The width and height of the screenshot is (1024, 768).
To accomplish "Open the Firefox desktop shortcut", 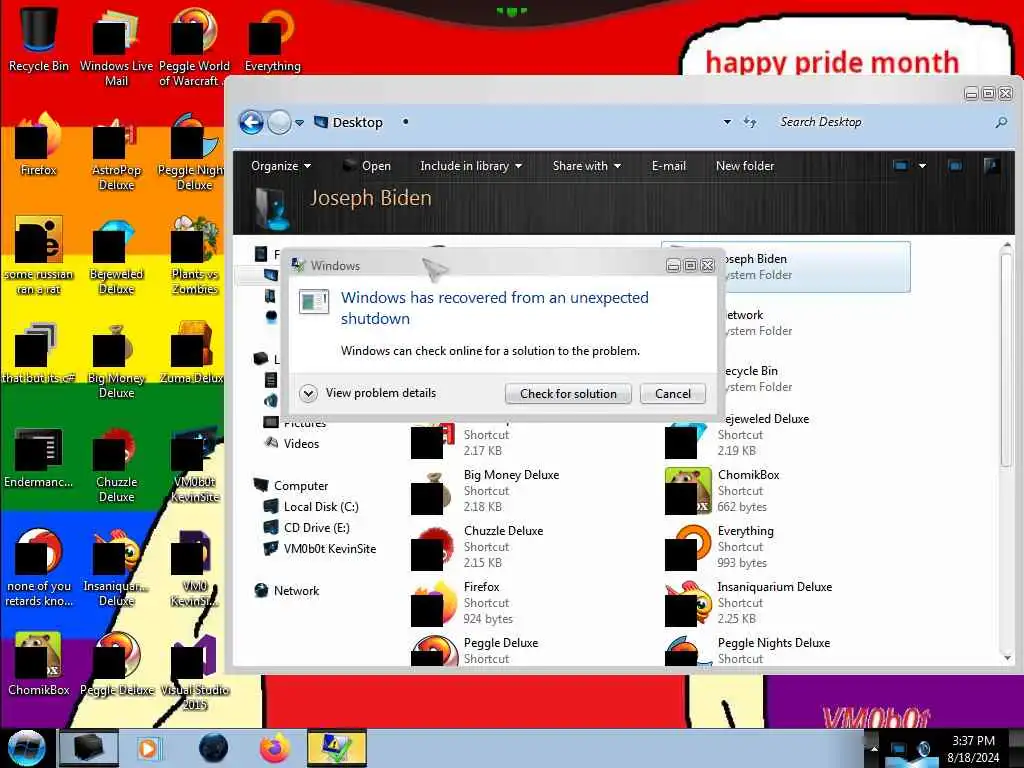I will (x=38, y=144).
